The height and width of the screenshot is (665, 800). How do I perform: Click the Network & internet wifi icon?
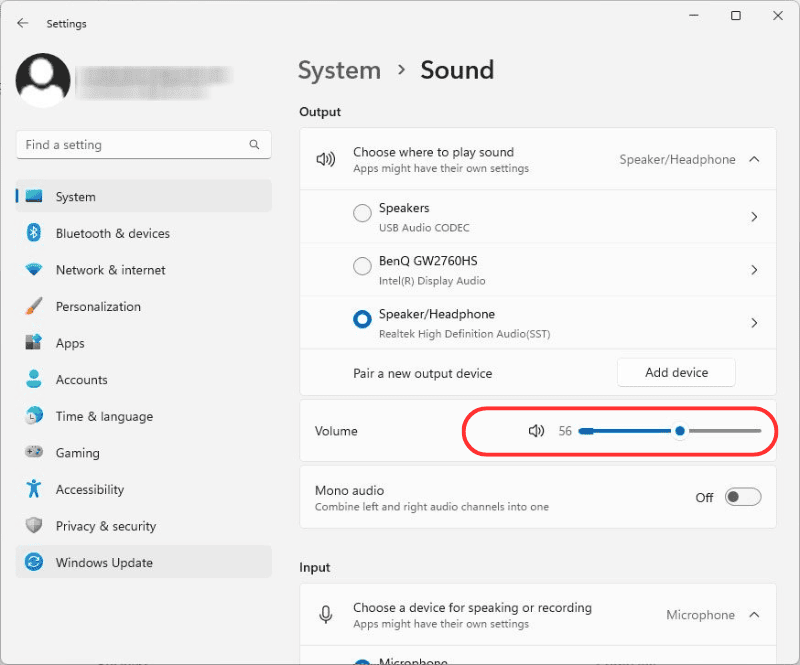[34, 270]
